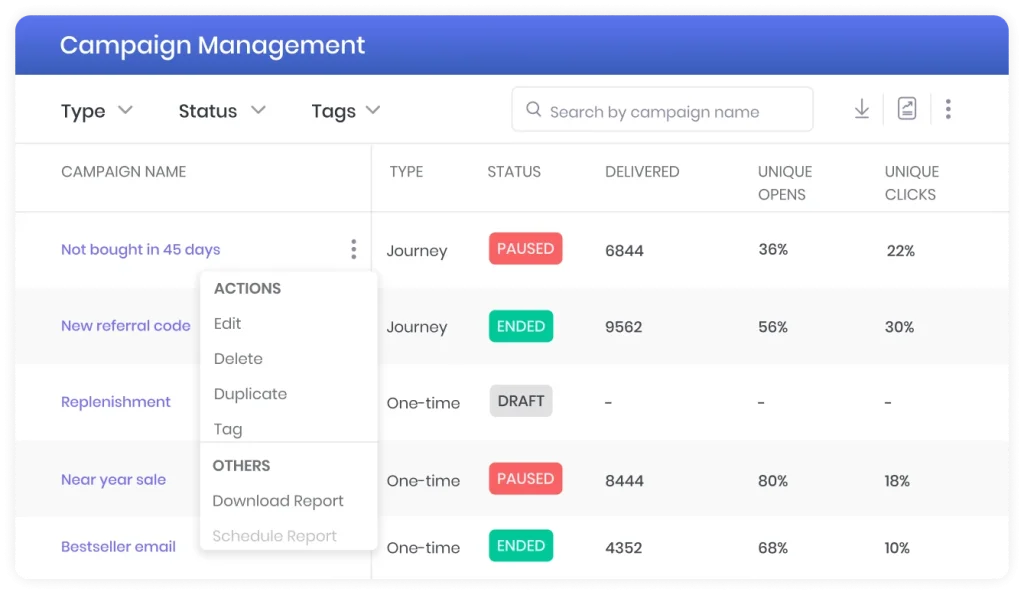Click the search magnifier icon

tap(534, 109)
